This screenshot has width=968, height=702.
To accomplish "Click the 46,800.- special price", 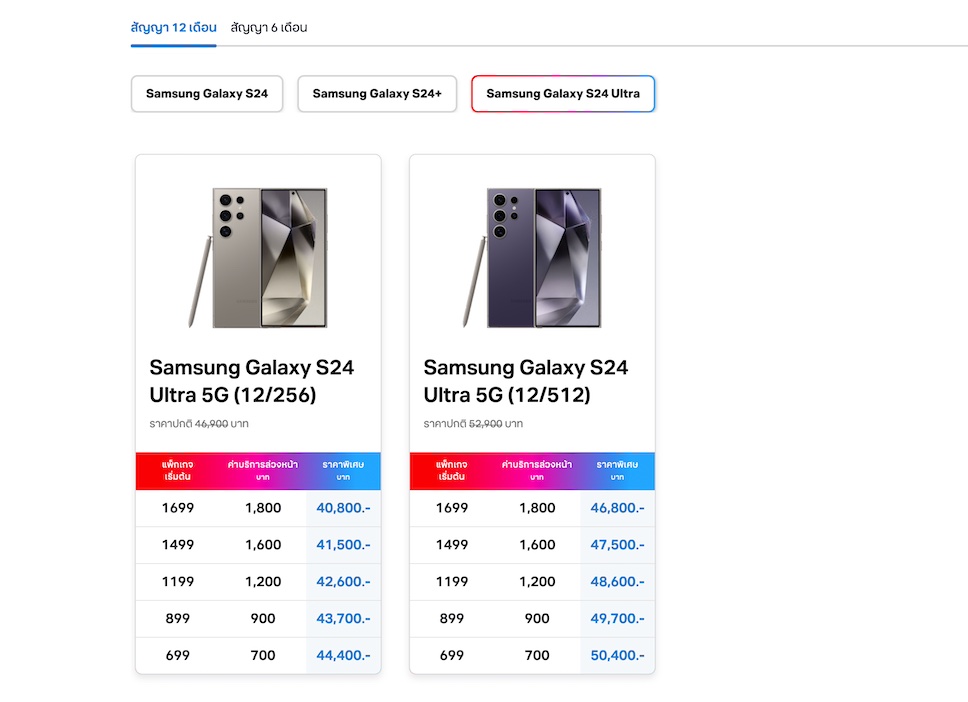I will click(617, 508).
